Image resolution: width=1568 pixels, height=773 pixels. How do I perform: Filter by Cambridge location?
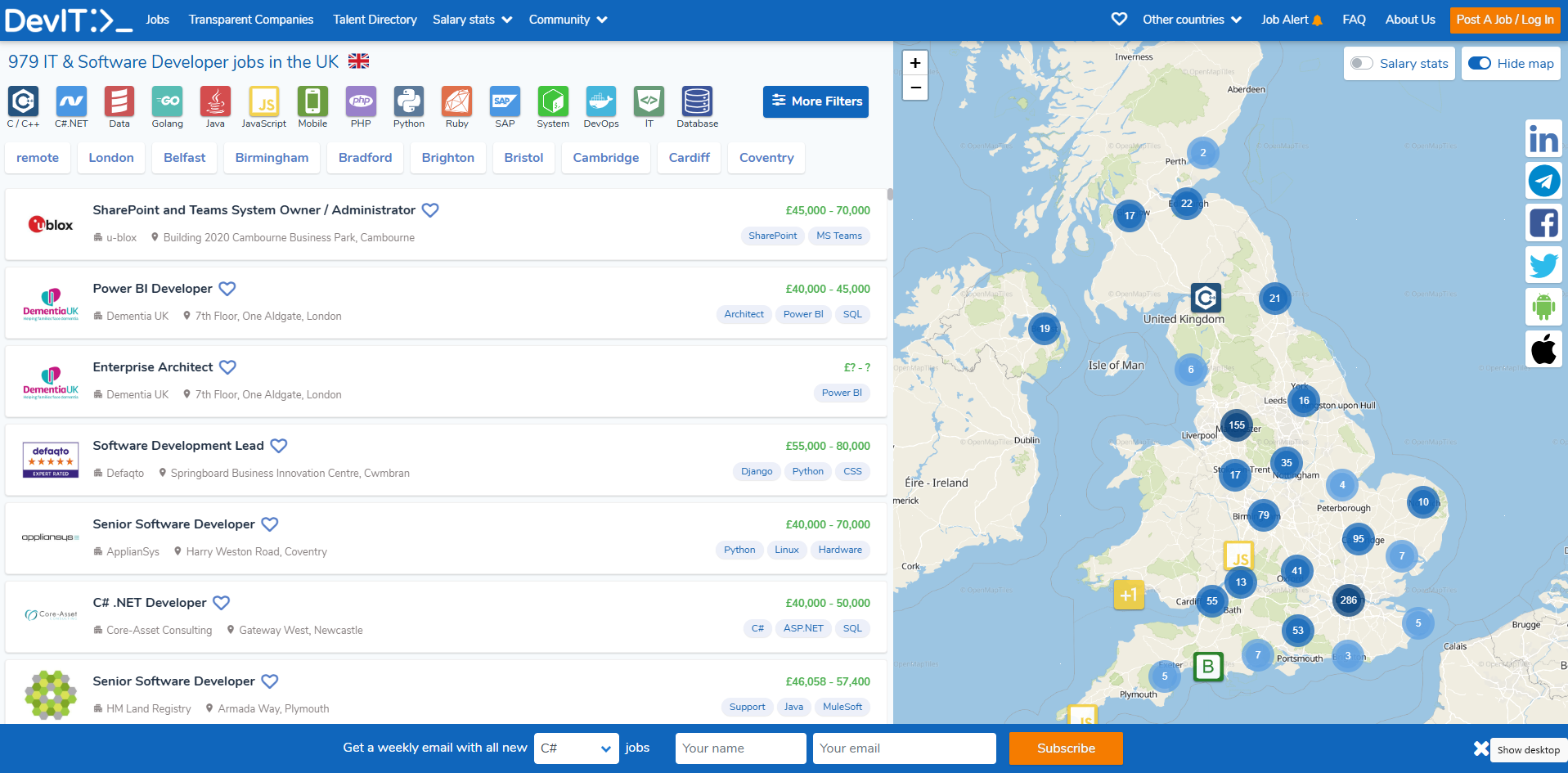pos(606,158)
